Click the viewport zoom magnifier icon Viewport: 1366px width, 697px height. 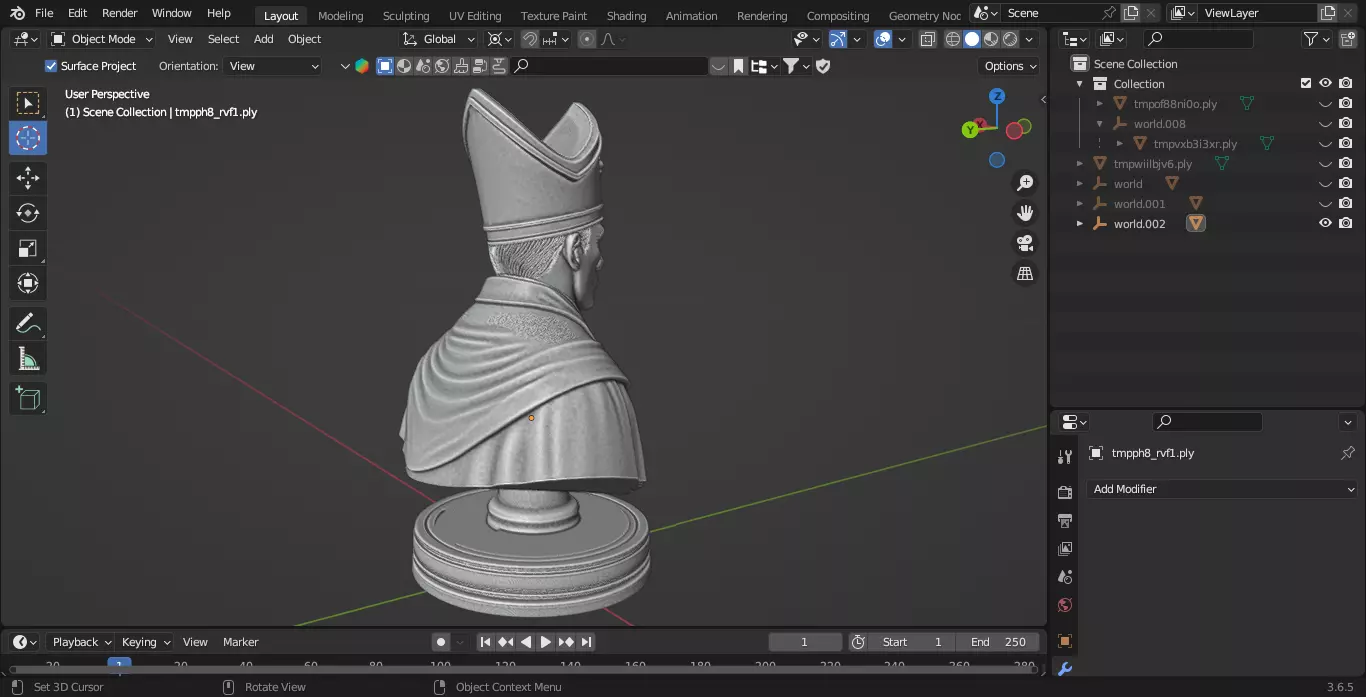tap(1025, 183)
